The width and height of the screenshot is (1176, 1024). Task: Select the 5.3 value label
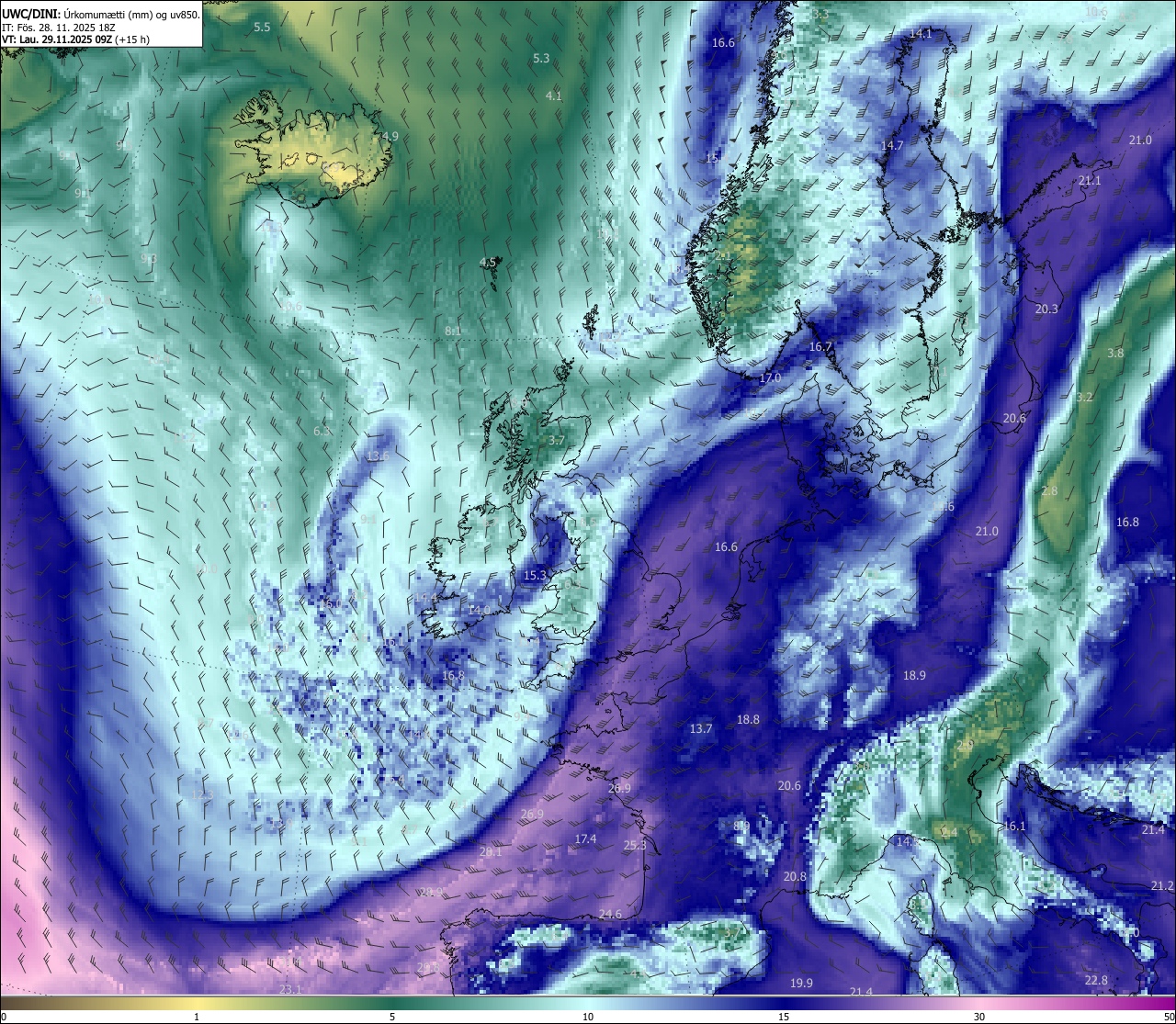(x=541, y=58)
